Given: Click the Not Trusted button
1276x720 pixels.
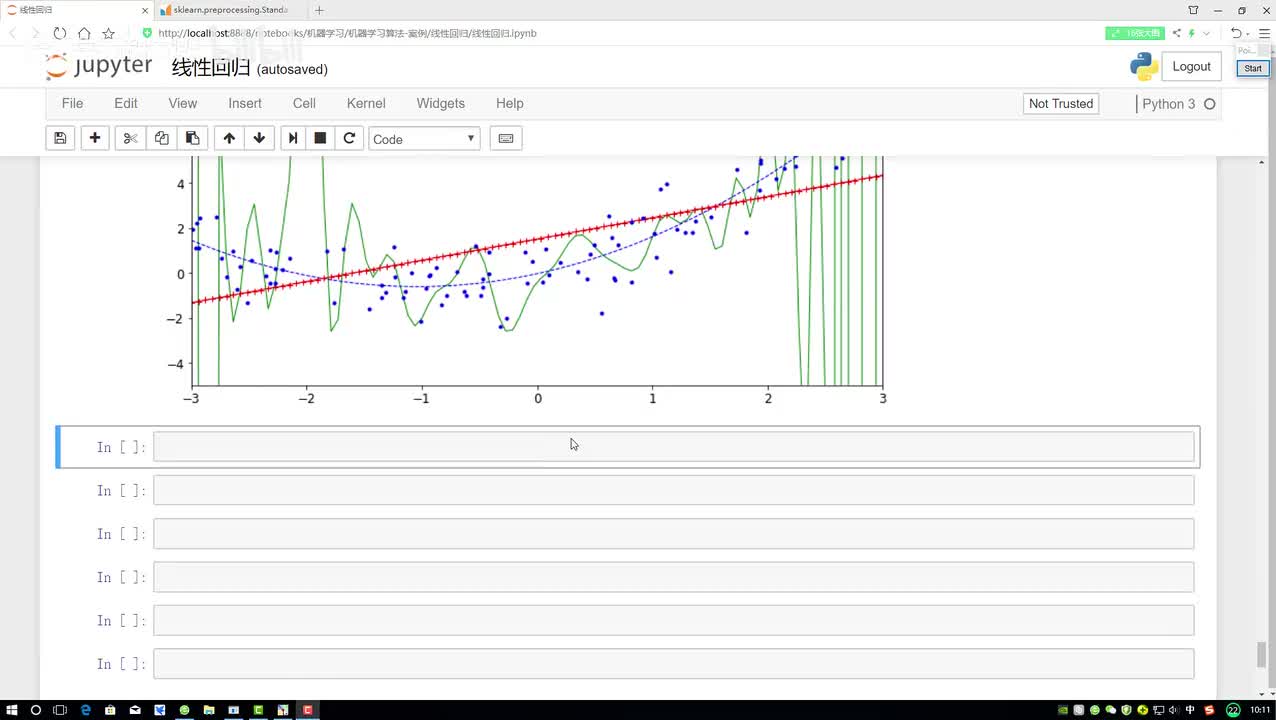Looking at the screenshot, I should [x=1061, y=103].
